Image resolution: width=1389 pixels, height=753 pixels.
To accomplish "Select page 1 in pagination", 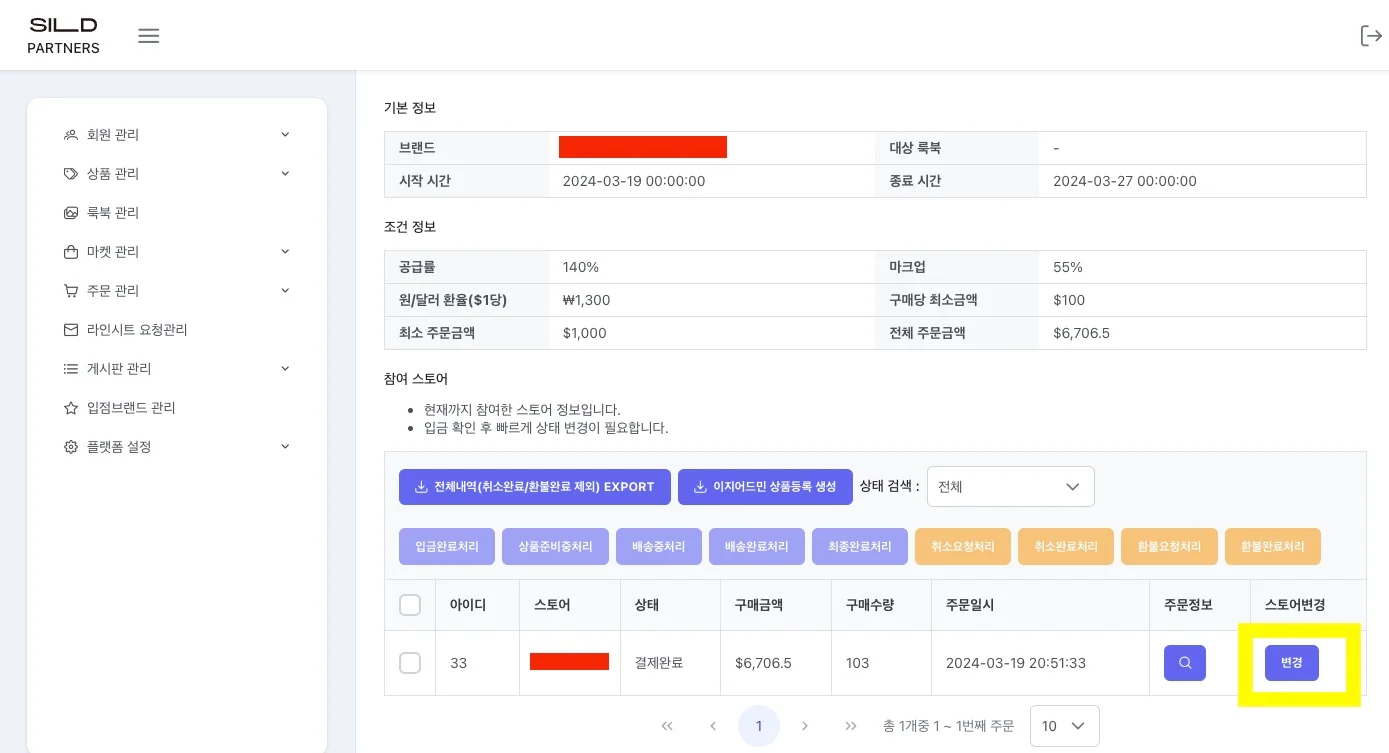I will tap(759, 726).
